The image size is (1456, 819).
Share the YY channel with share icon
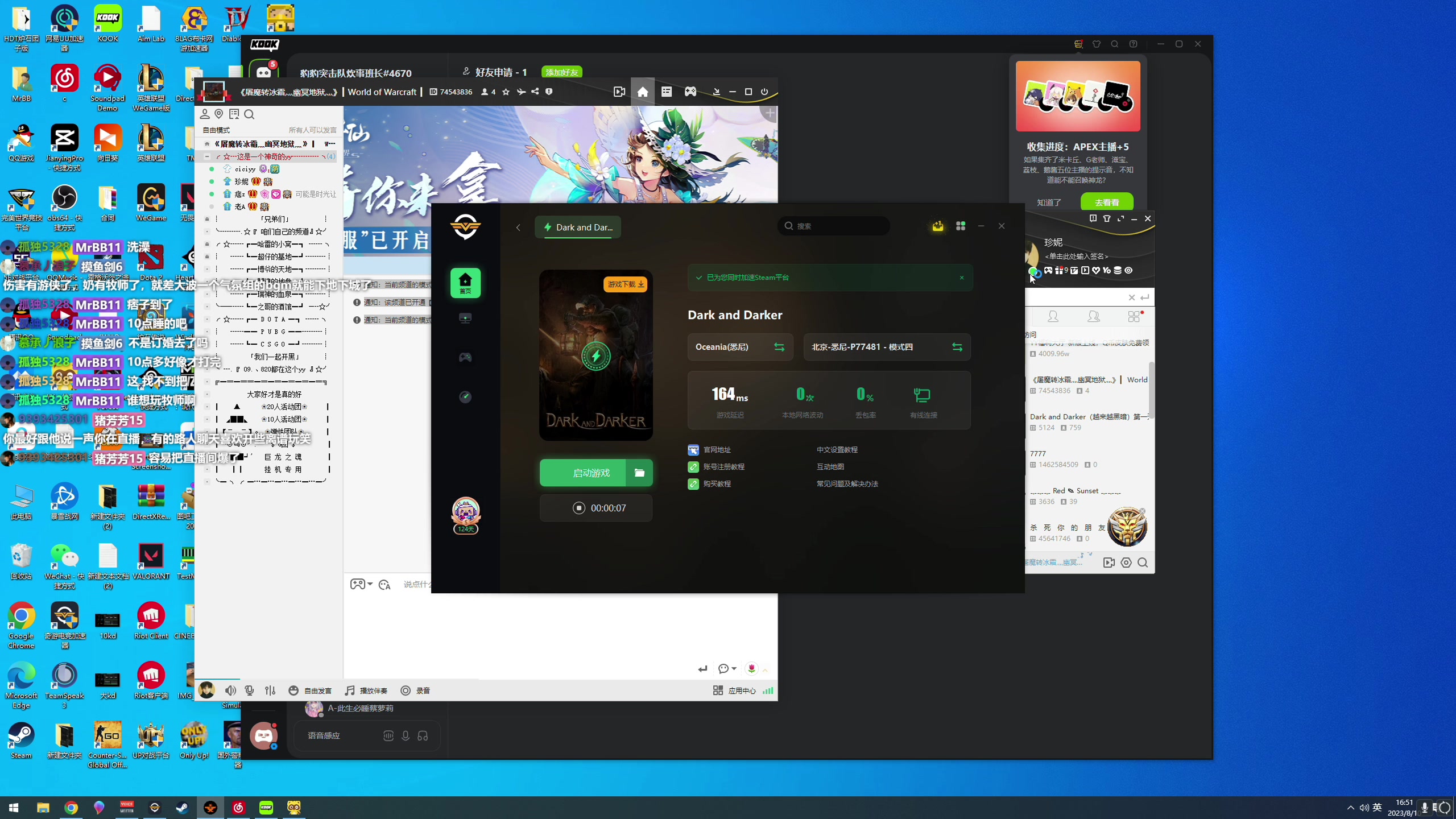[535, 92]
